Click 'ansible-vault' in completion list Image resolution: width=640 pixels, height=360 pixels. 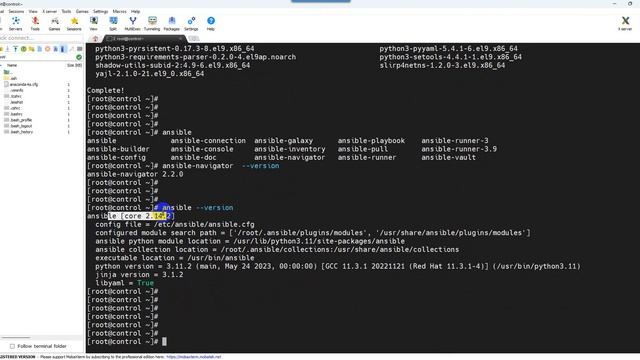pos(448,158)
